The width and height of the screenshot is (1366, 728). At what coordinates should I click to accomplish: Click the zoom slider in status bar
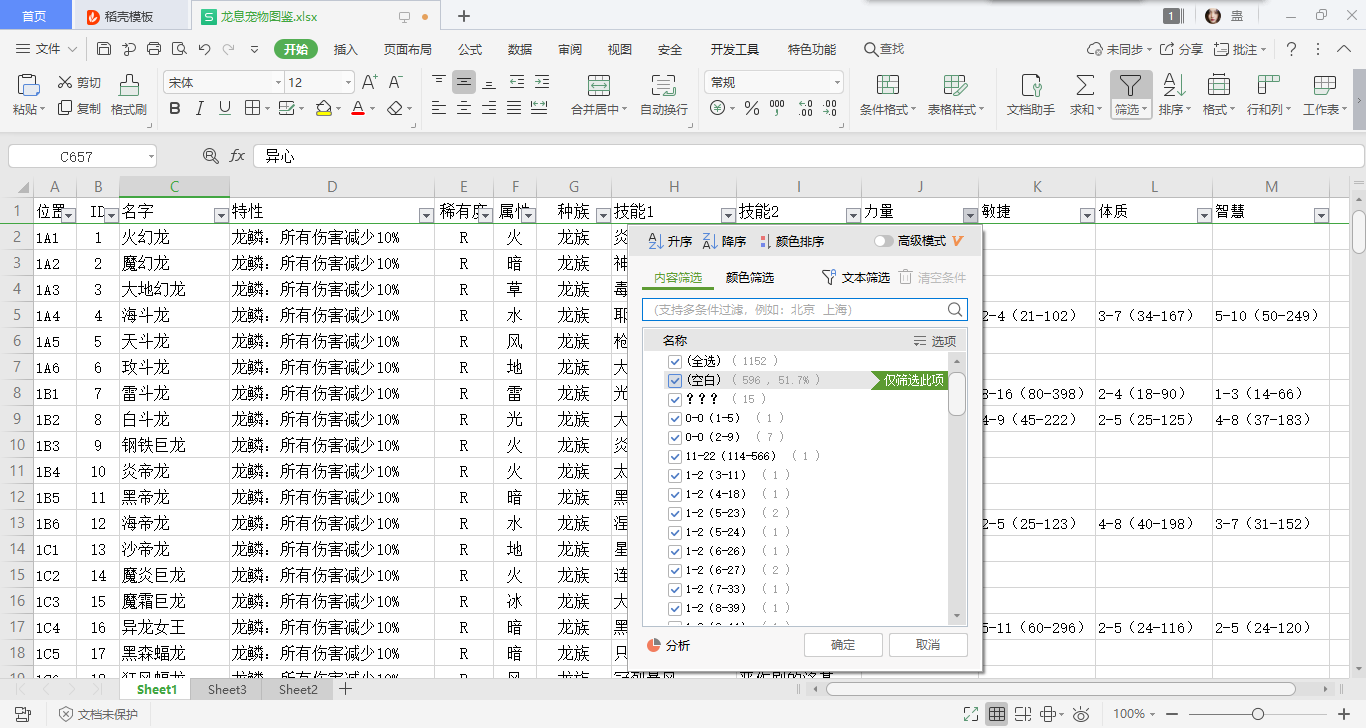(1258, 713)
